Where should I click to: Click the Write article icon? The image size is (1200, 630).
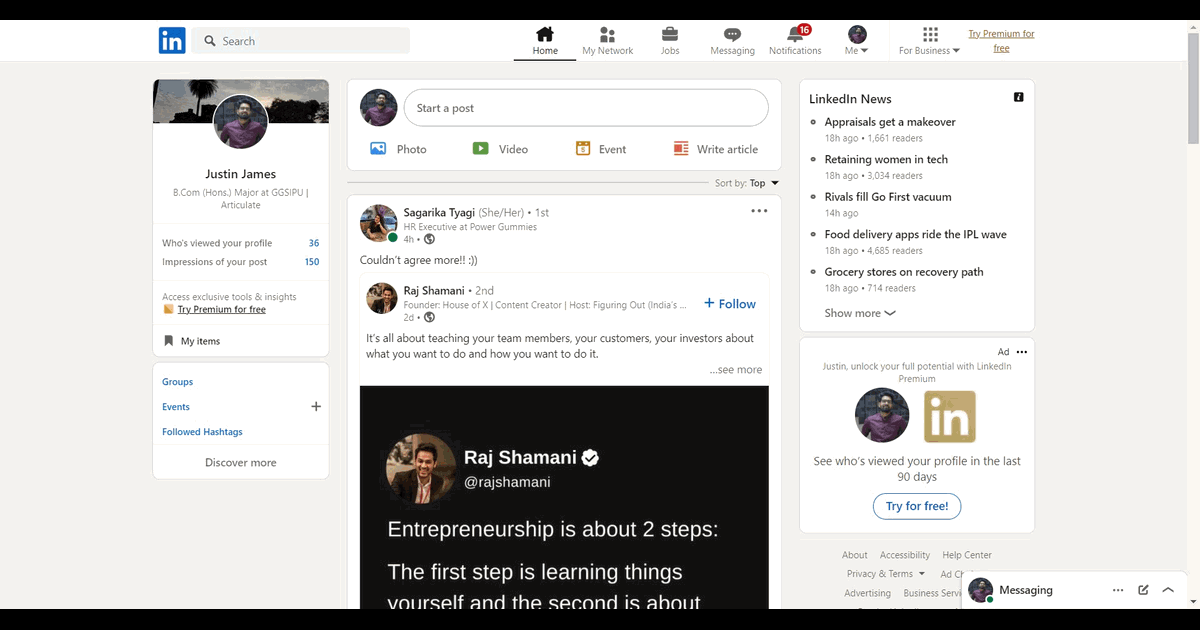pos(681,149)
